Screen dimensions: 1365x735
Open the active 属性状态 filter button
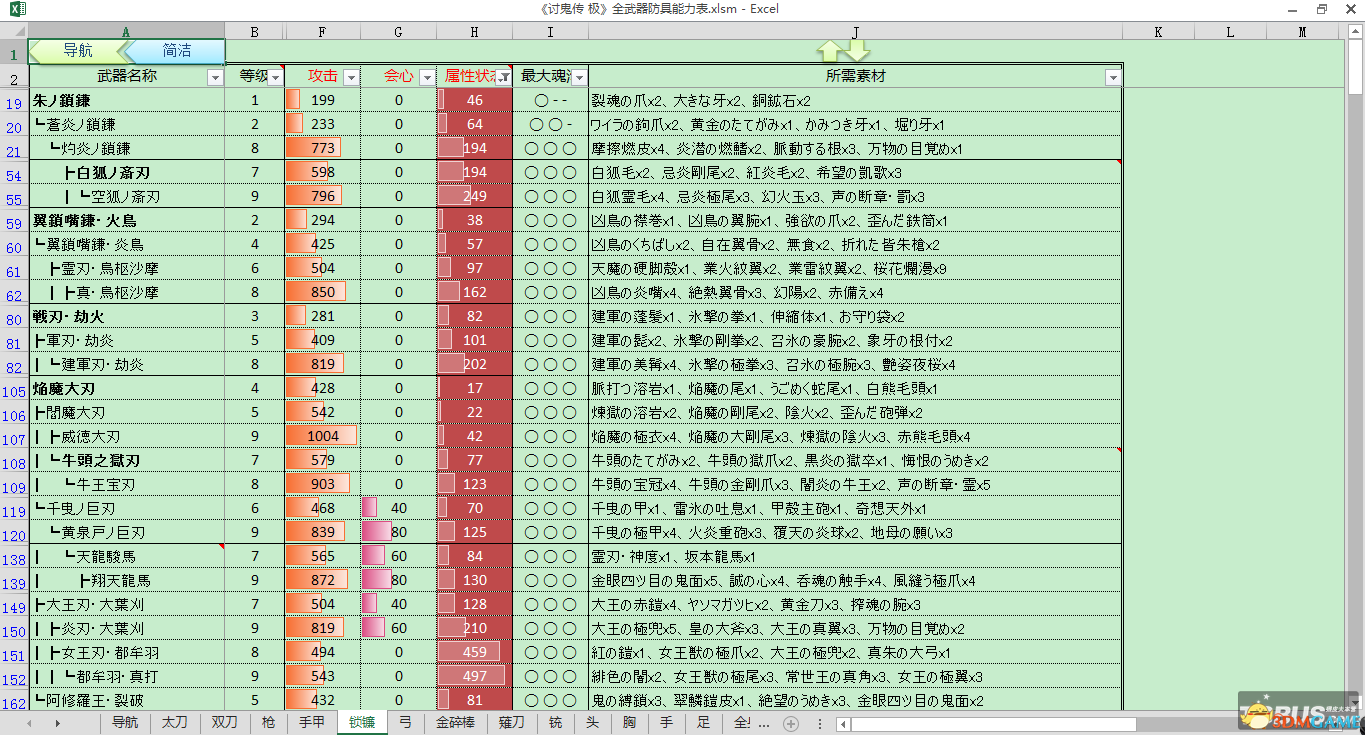[503, 77]
